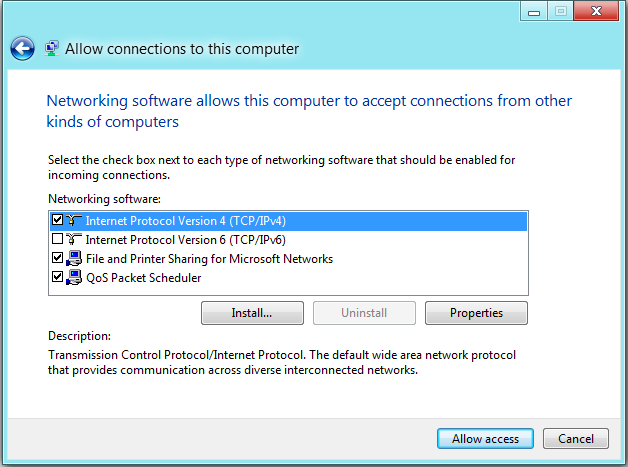Screen dimensions: 628x467
Task: Click the TCP/IPv4 protocol icon
Action: tap(74, 220)
